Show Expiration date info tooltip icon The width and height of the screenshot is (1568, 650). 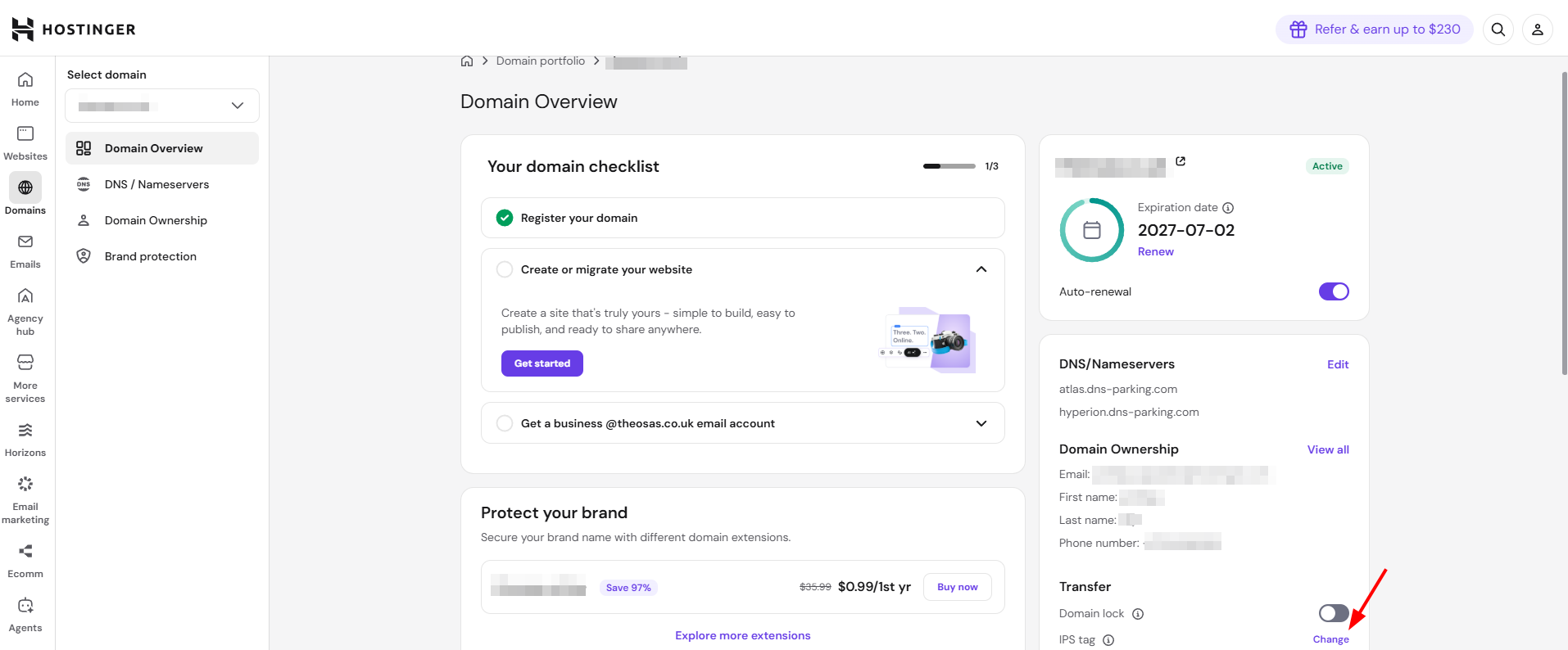1228,208
